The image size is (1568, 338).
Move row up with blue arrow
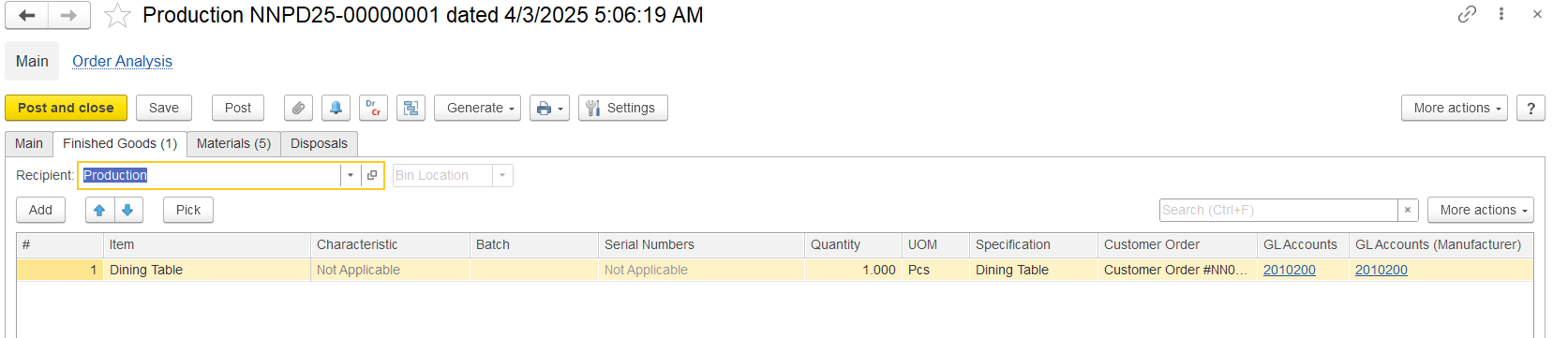[99, 210]
